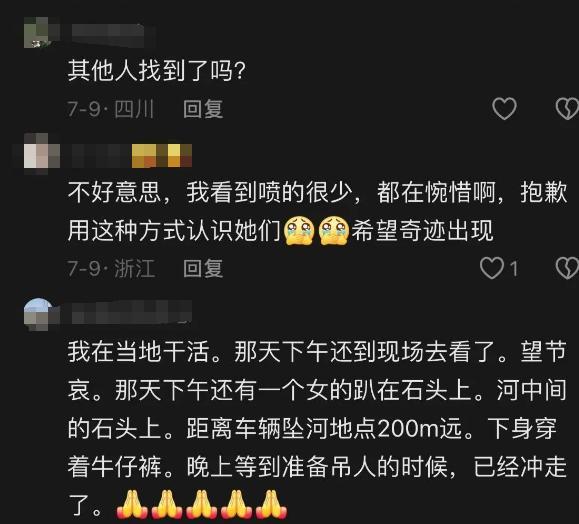Tap the like count "1"
Viewport: 579px width, 524px height.
[x=514, y=268]
